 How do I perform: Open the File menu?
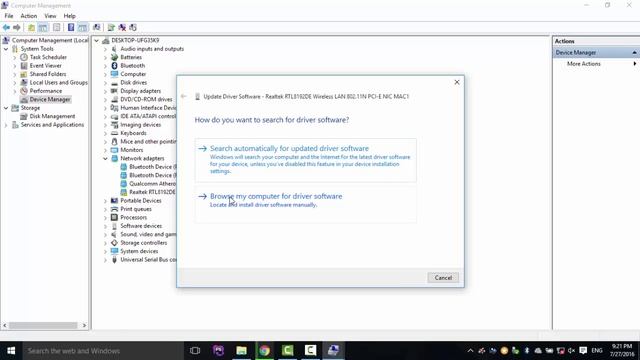pyautogui.click(x=9, y=16)
